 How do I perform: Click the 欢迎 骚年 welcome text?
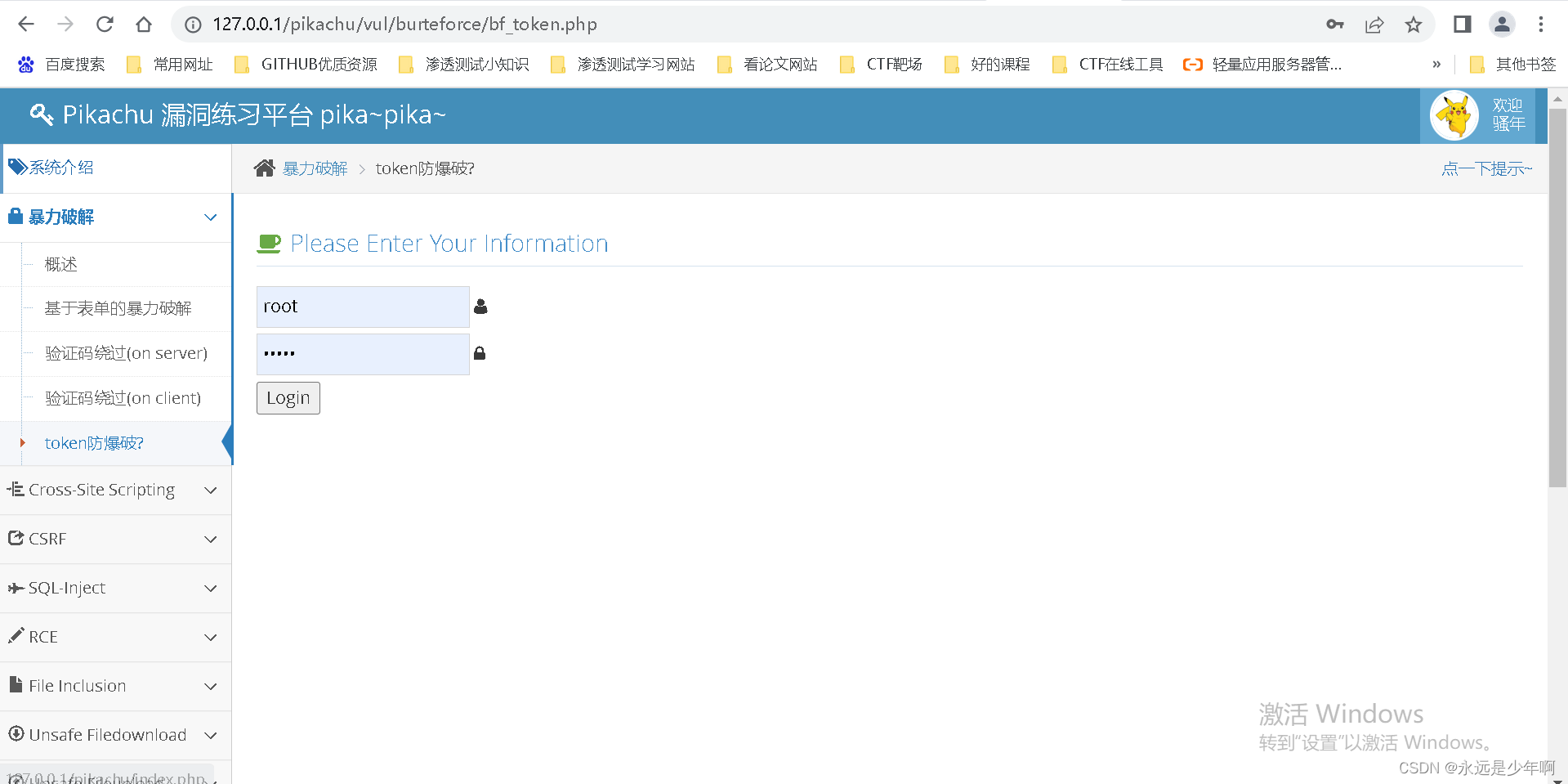(1508, 115)
